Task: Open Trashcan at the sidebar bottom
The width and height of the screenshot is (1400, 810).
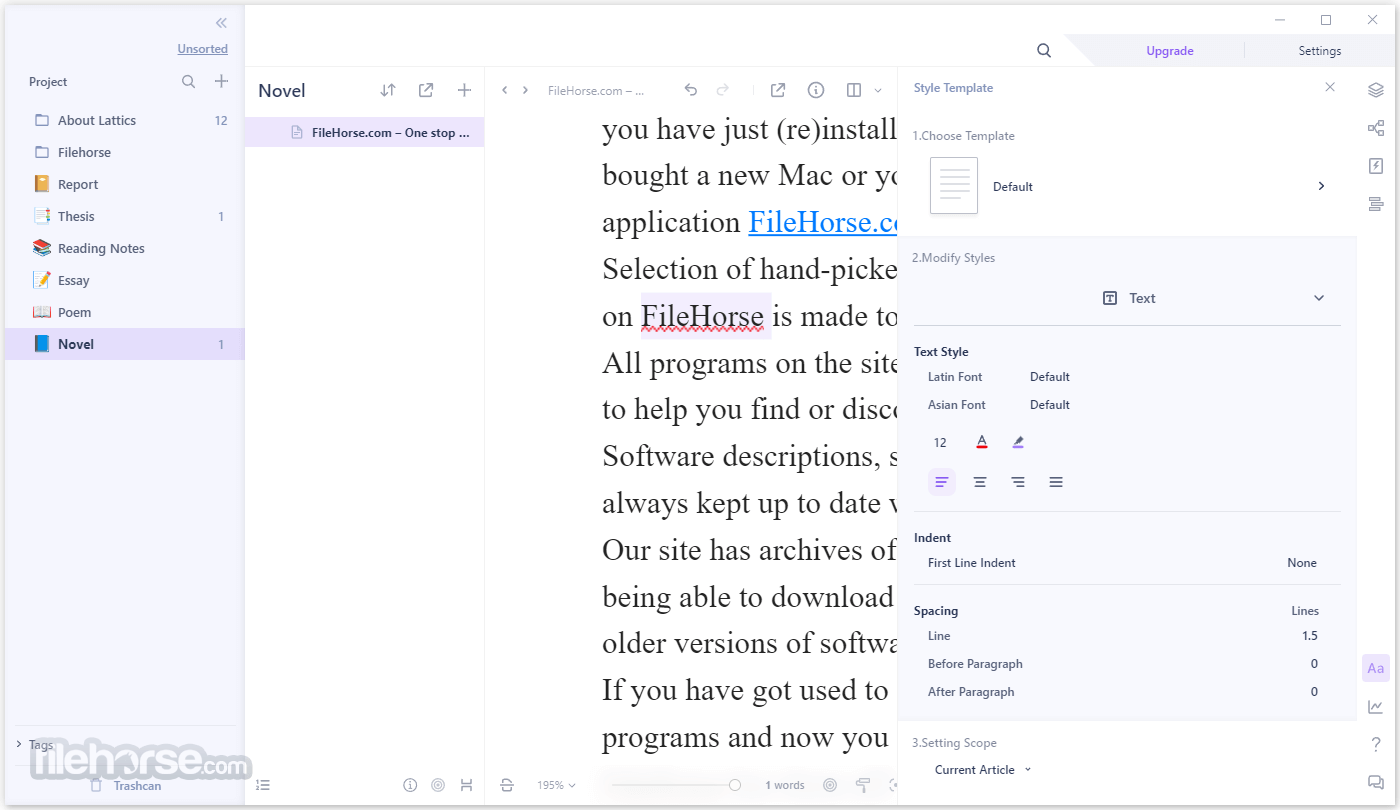Action: pyautogui.click(x=125, y=785)
